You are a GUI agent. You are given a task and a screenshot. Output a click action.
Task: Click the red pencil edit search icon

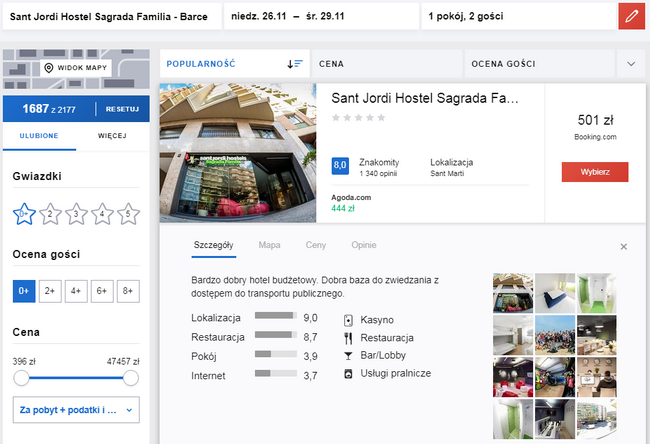[631, 16]
